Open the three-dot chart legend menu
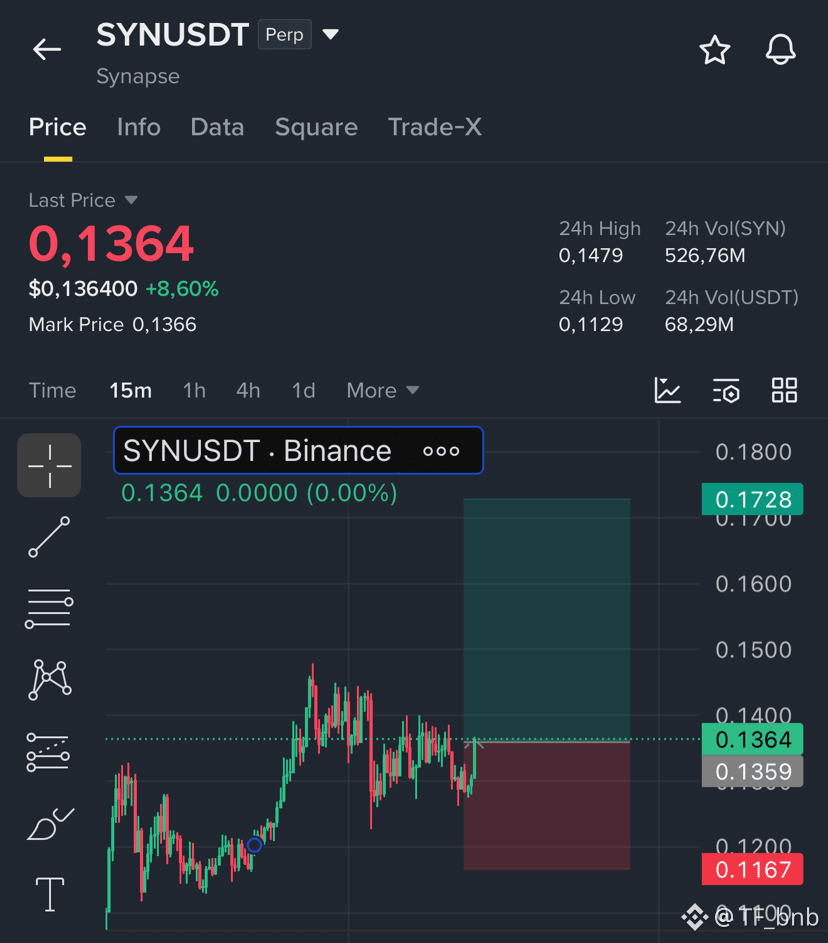Screen dimensions: 828x943 pyautogui.click(x=441, y=451)
